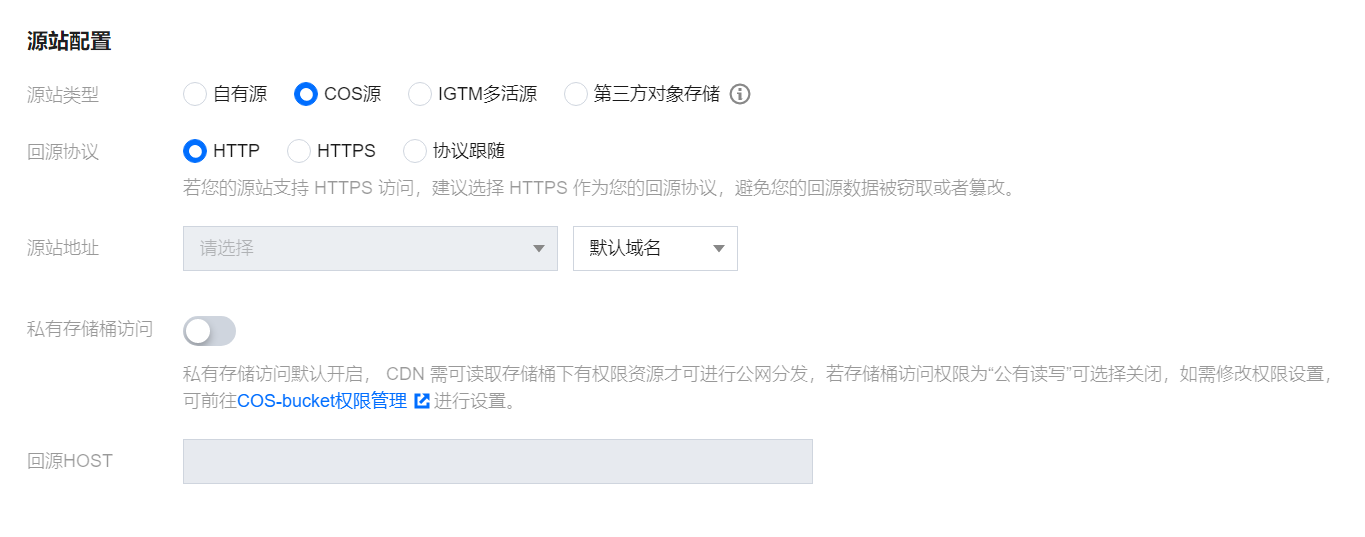Select the 自有源 origin type
1365x537 pixels.
point(195,94)
